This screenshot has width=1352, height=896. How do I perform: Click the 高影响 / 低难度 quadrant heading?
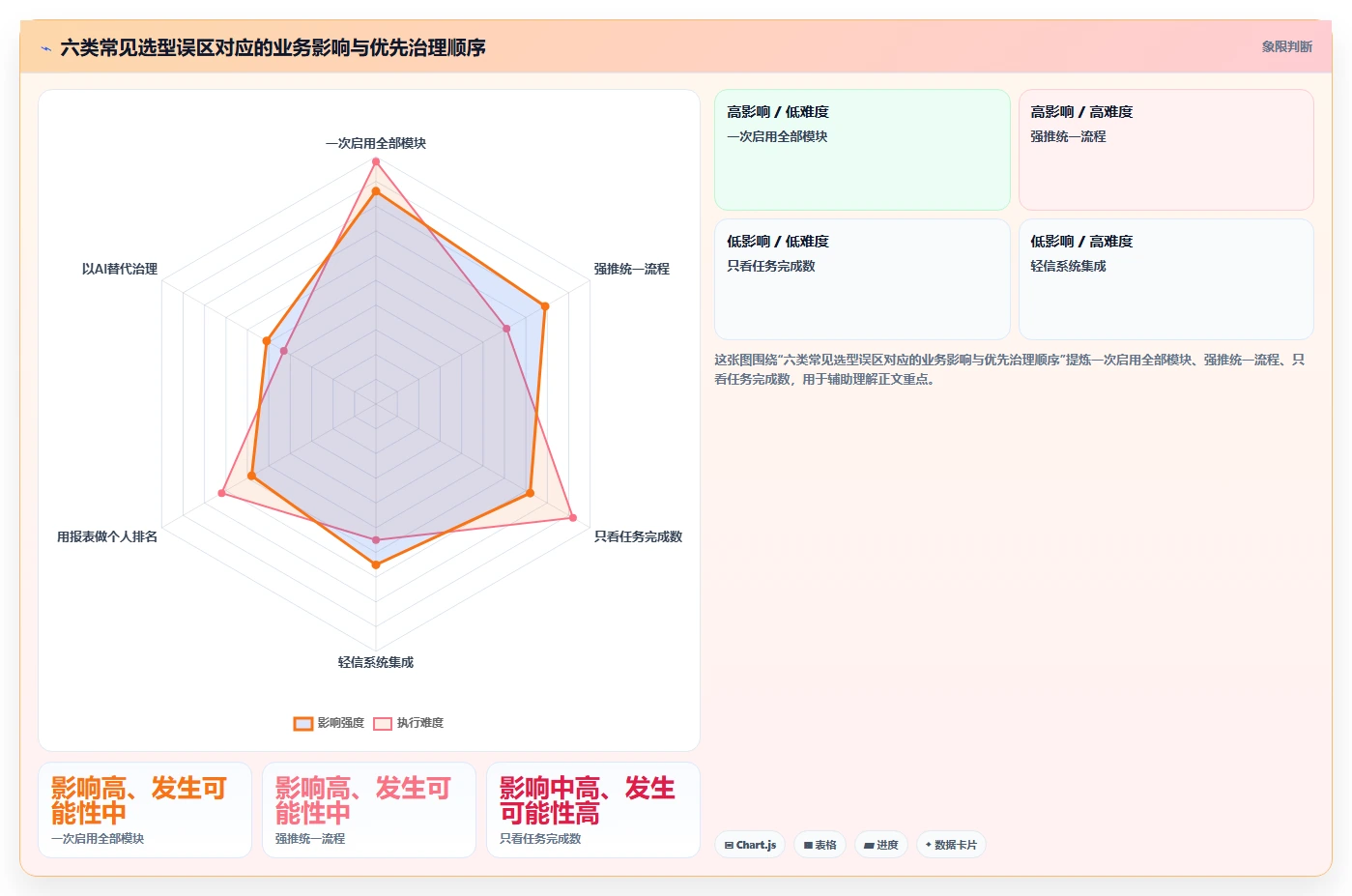pyautogui.click(x=778, y=112)
